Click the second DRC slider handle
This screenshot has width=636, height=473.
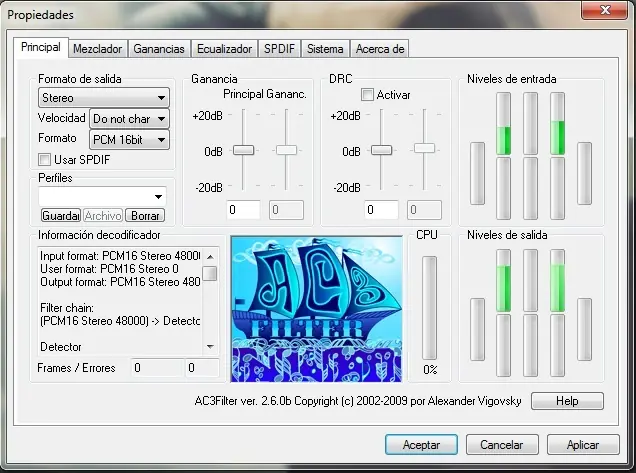[424, 148]
